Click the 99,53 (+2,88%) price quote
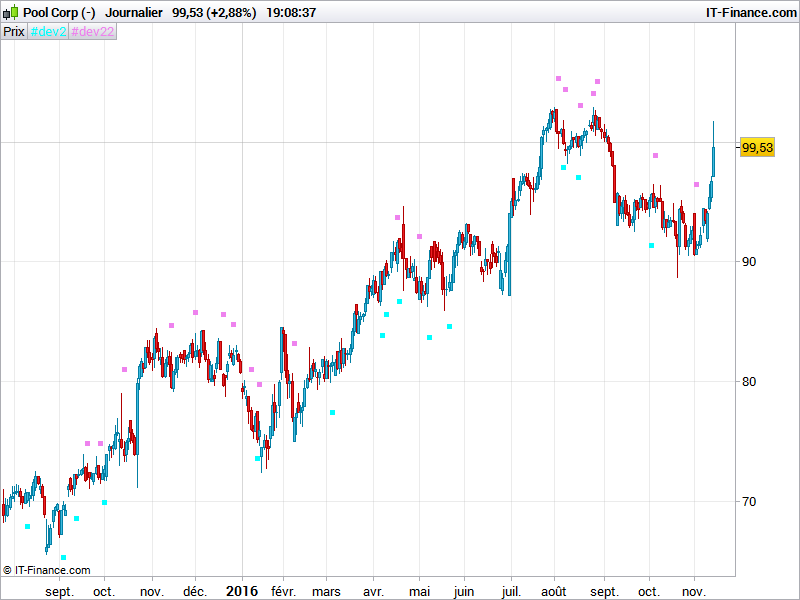The image size is (800, 600). click(214, 12)
